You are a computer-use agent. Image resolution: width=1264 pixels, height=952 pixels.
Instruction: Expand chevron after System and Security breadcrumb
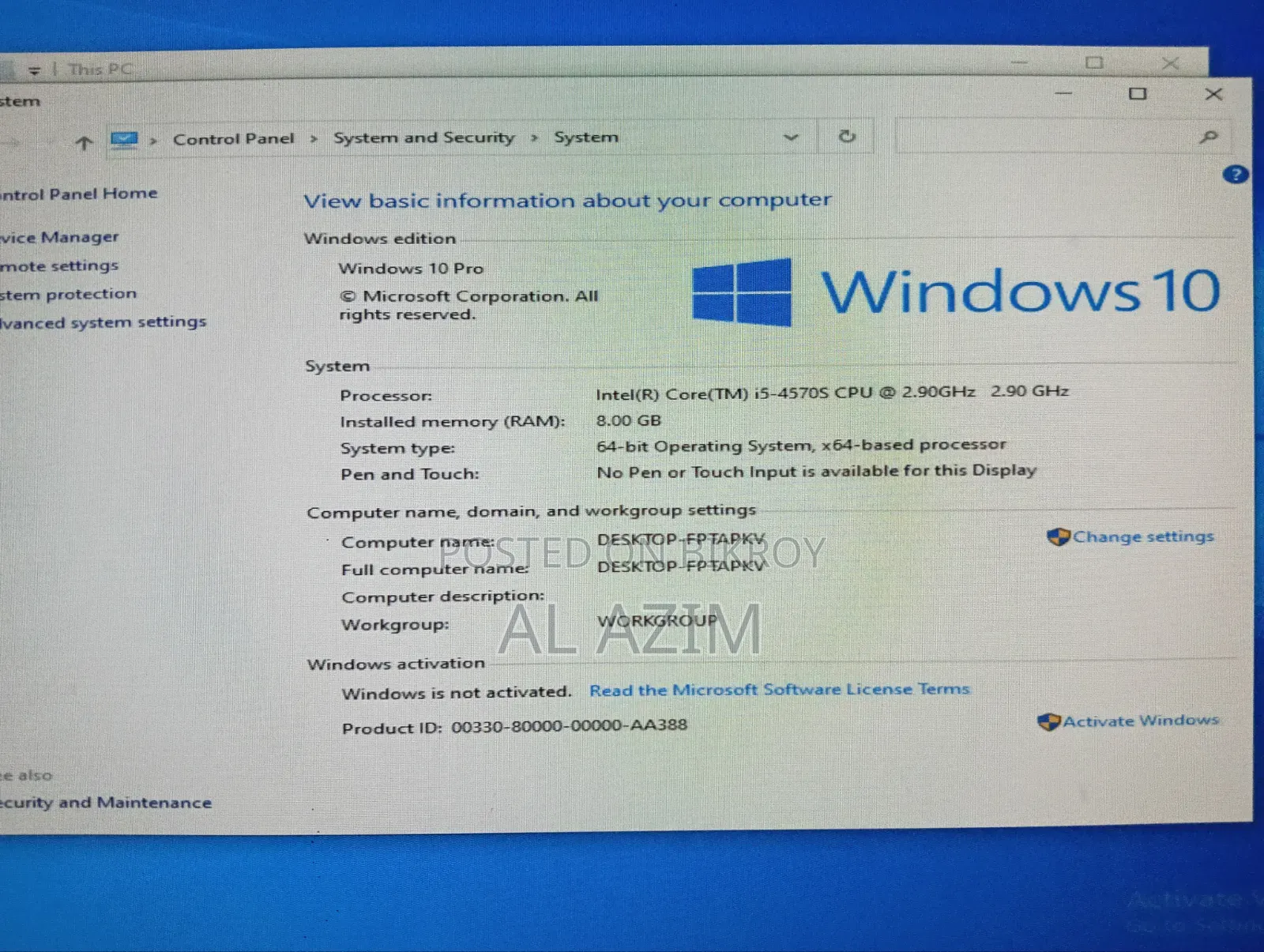pos(534,138)
